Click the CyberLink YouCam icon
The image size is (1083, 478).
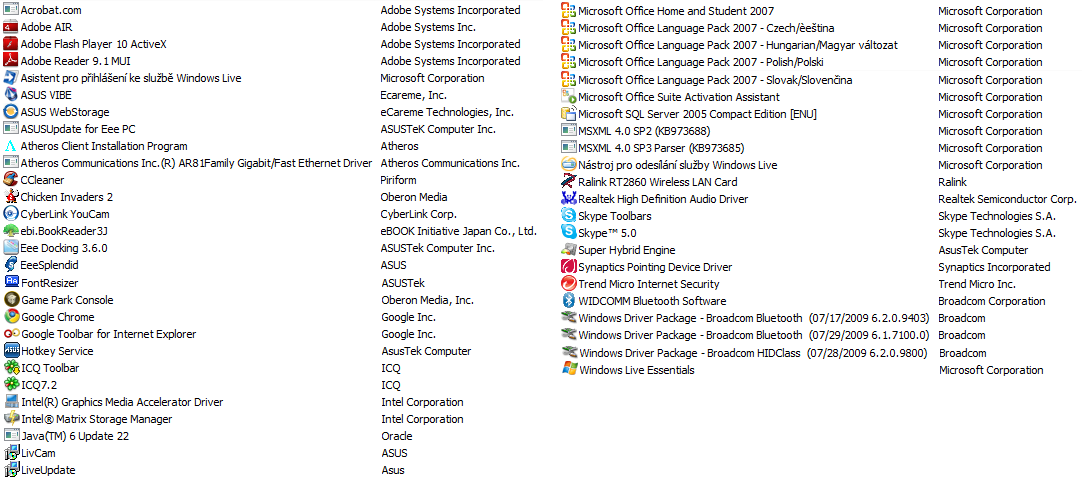(10, 214)
